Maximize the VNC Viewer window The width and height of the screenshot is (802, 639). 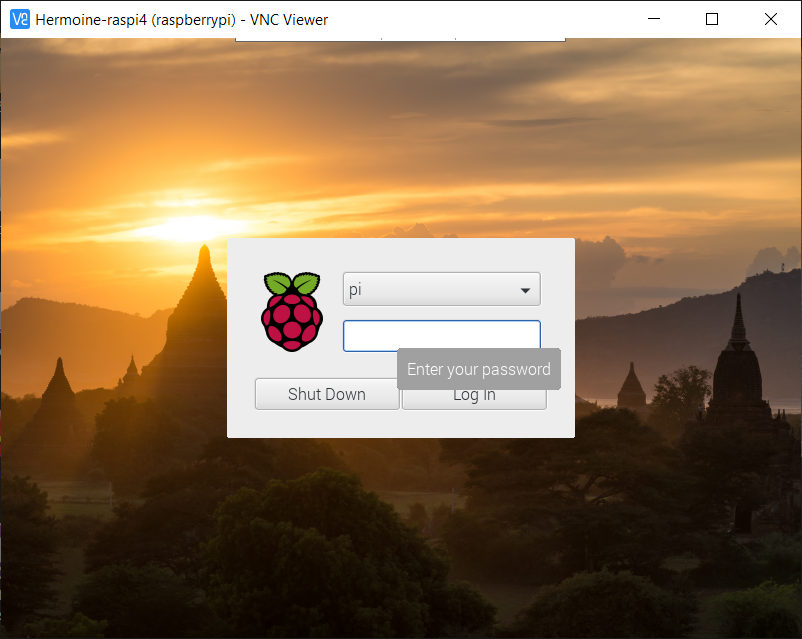[x=711, y=19]
